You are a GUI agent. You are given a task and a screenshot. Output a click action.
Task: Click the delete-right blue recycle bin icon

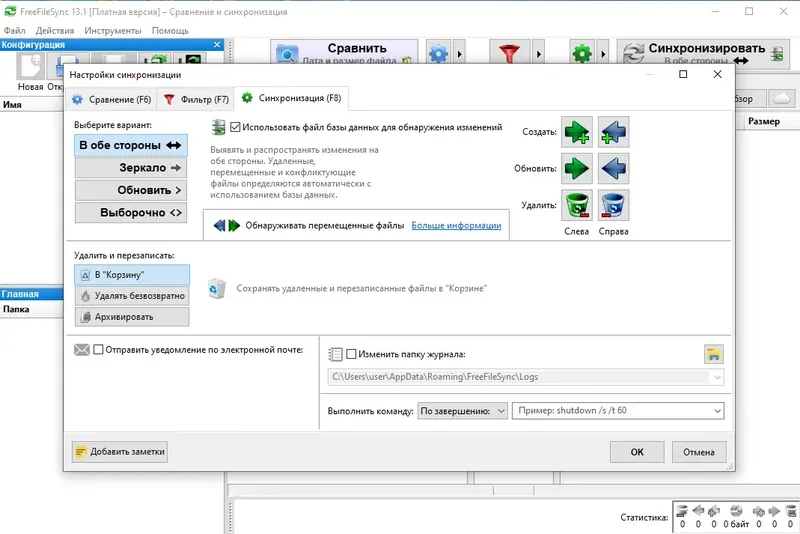click(613, 205)
